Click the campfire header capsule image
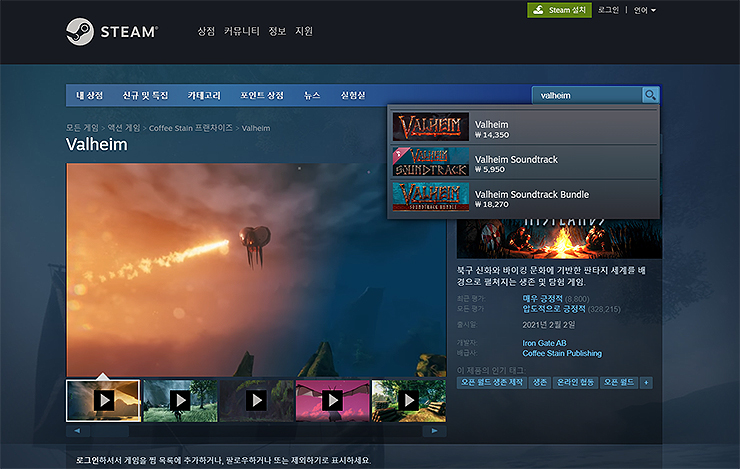Image resolution: width=740 pixels, height=469 pixels. (x=559, y=239)
